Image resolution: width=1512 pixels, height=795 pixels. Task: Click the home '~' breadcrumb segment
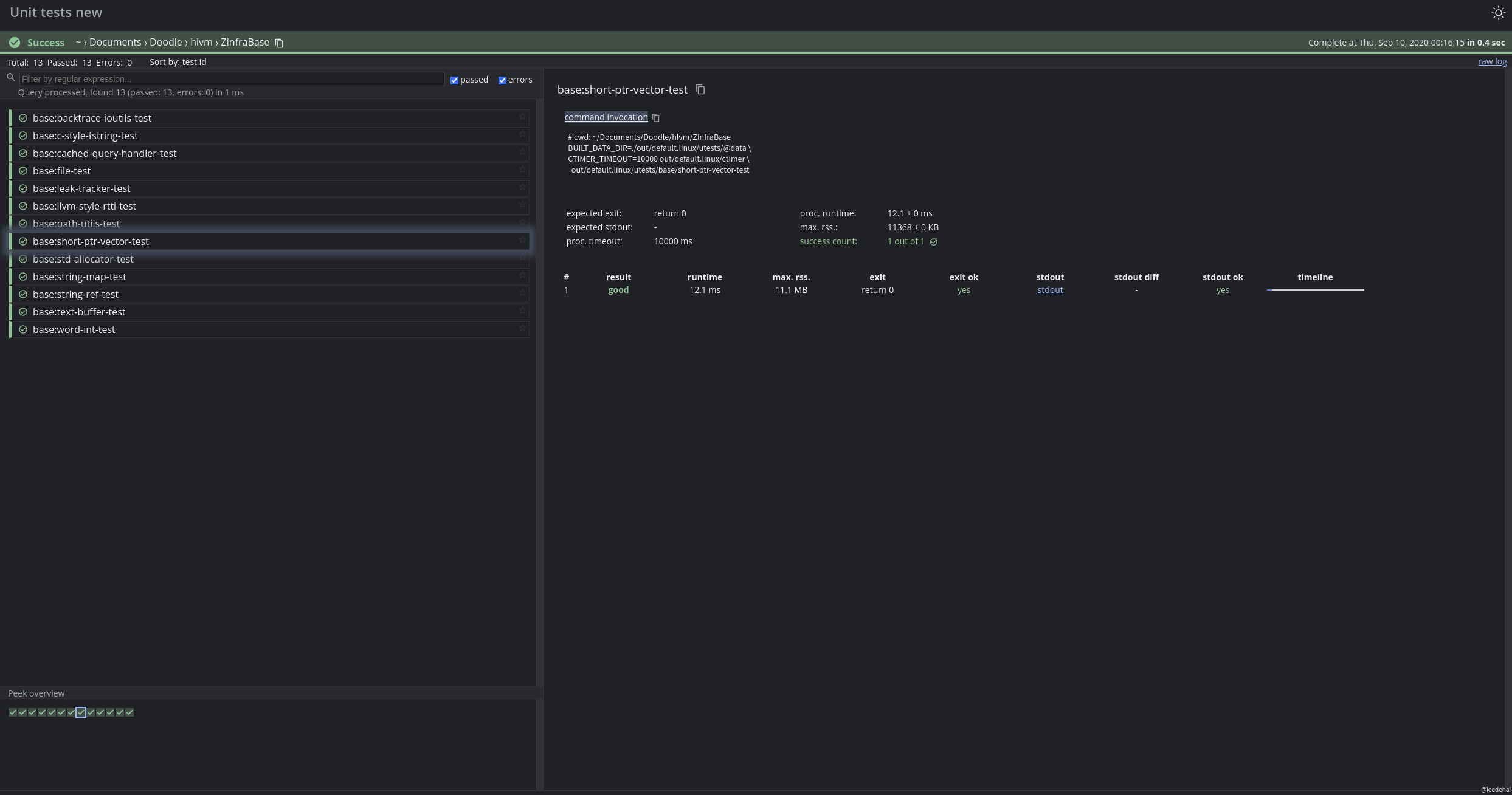[78, 42]
